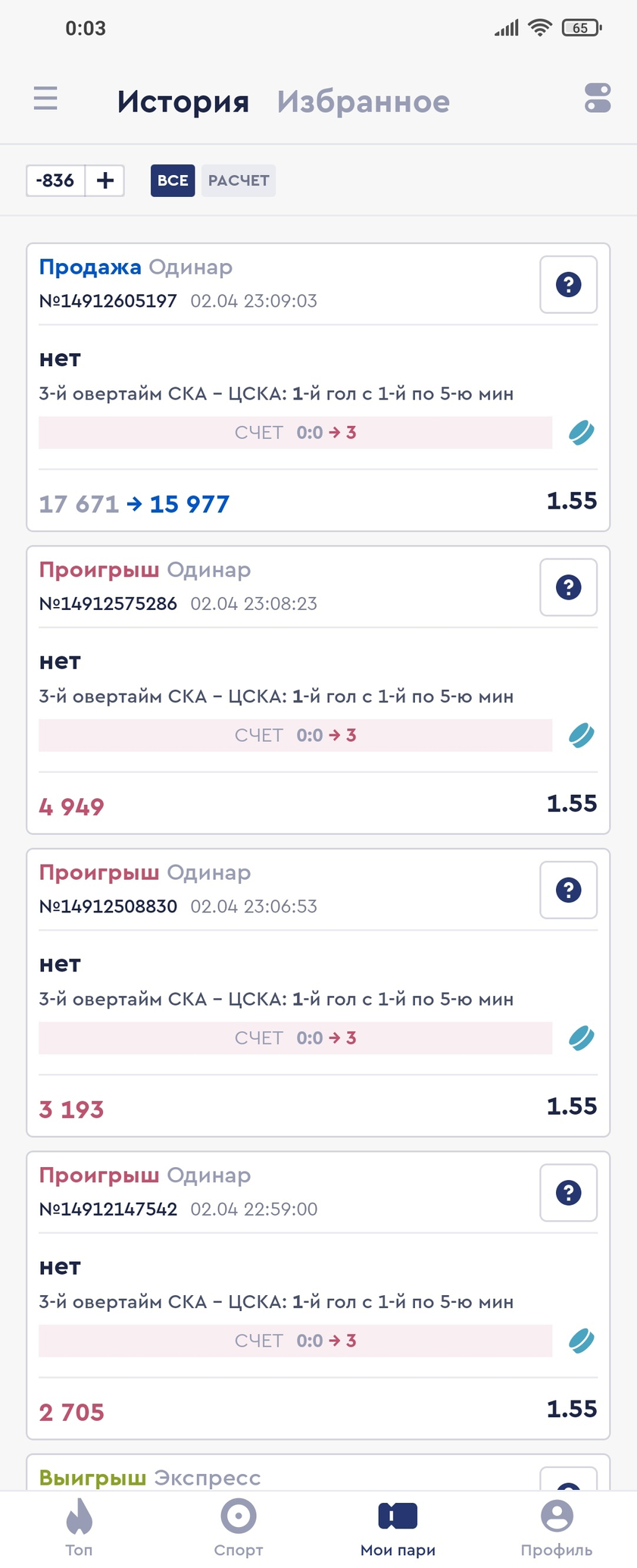Open the -836 balance field
The height and width of the screenshot is (1568, 637).
tap(56, 180)
